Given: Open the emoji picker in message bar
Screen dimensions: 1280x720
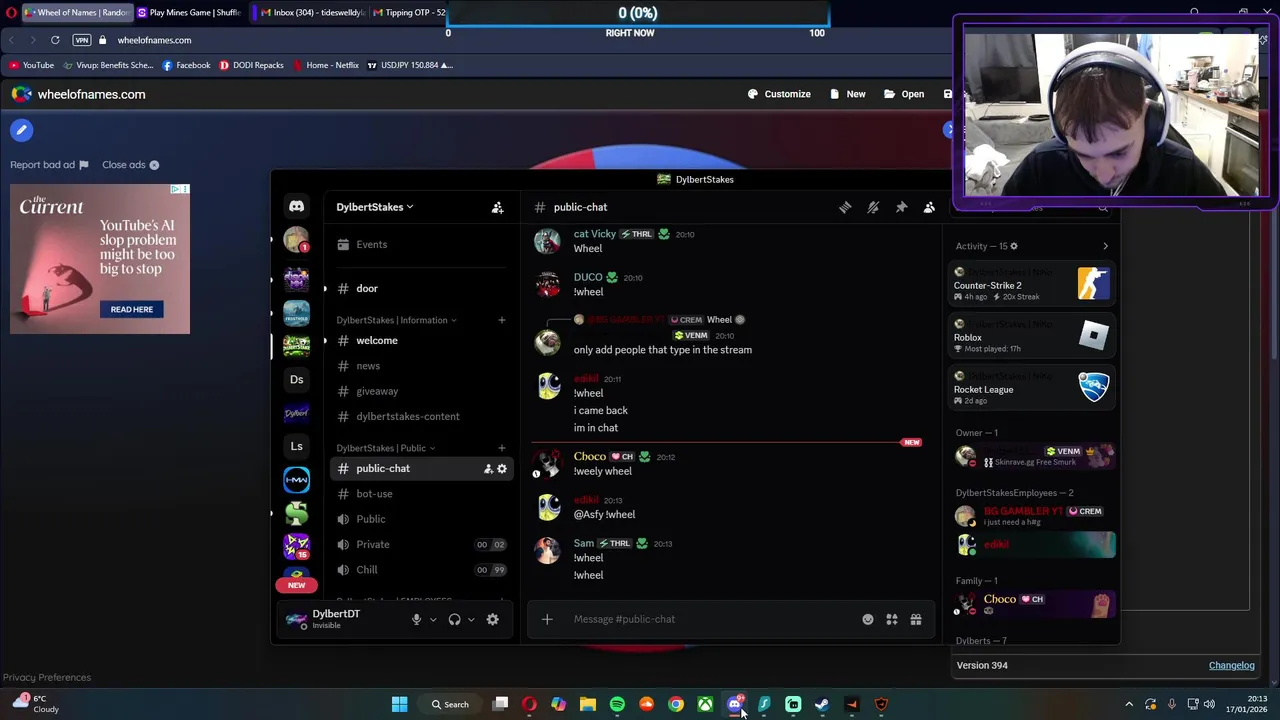Looking at the screenshot, I should [868, 619].
